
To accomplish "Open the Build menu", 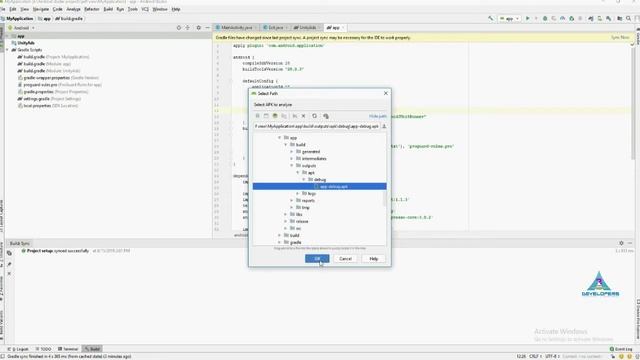I will (x=108, y=9).
